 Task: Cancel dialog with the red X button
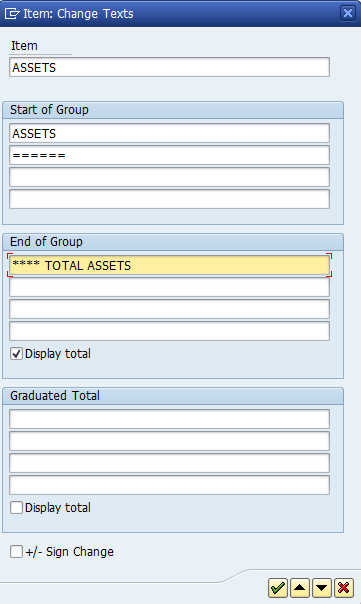pos(344,587)
